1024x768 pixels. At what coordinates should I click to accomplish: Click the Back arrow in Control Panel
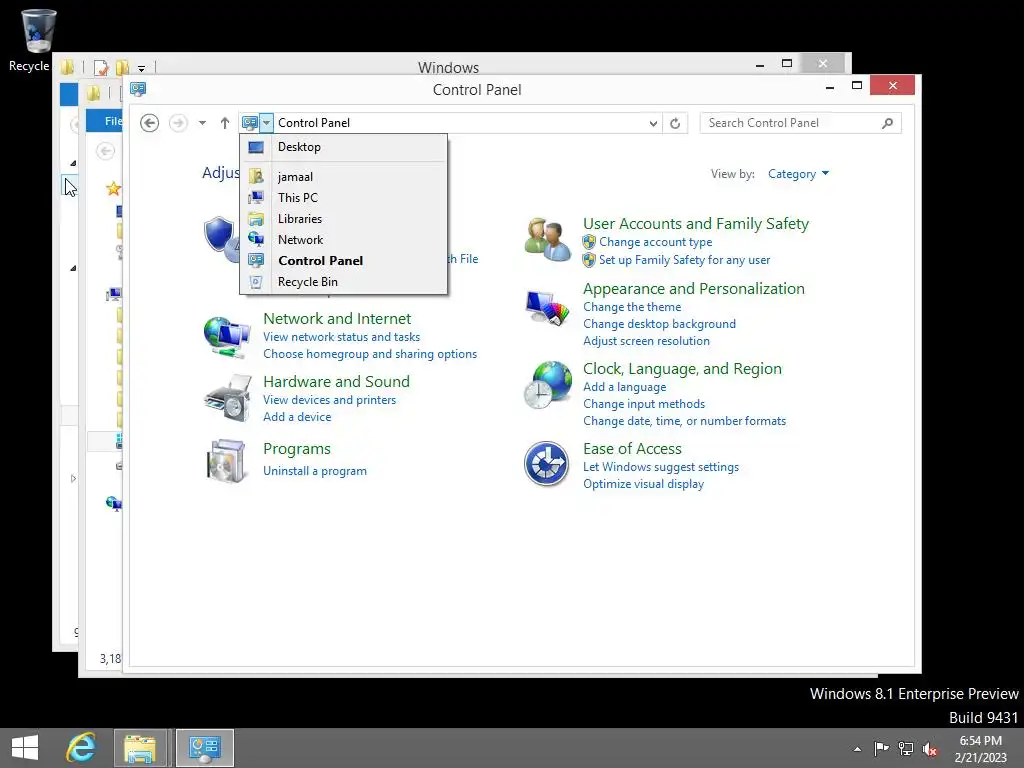click(x=150, y=123)
